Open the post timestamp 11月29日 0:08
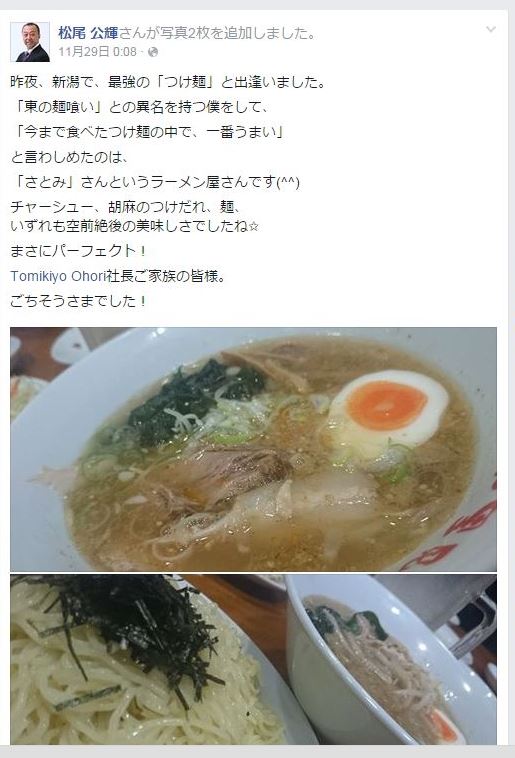515x758 pixels. [98, 52]
